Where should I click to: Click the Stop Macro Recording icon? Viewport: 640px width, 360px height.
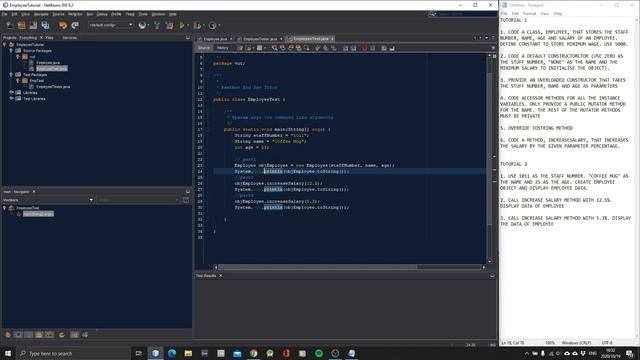373,48
